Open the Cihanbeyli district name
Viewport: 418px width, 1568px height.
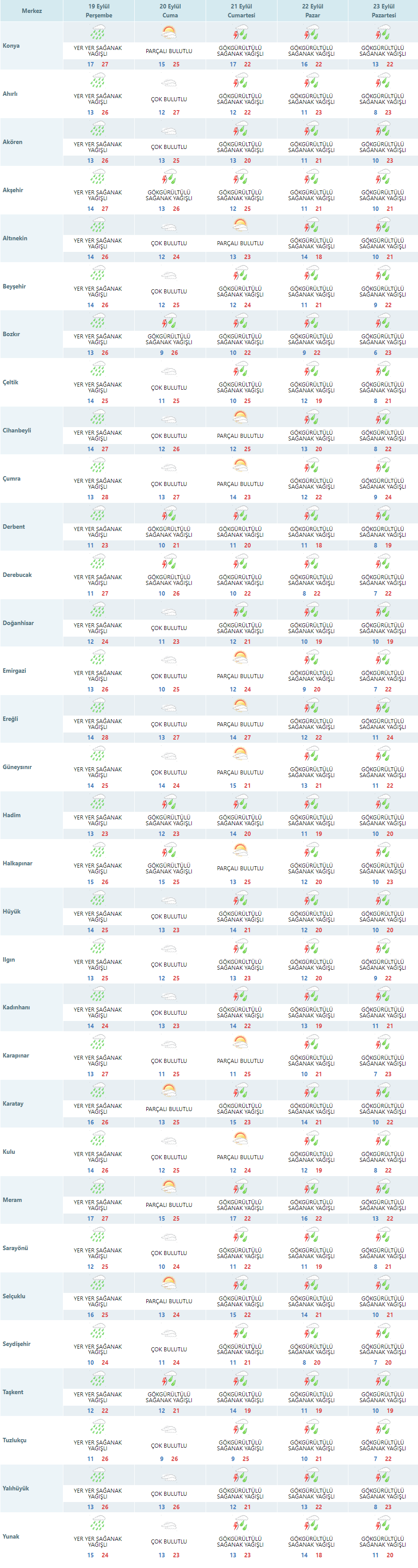pyautogui.click(x=17, y=430)
